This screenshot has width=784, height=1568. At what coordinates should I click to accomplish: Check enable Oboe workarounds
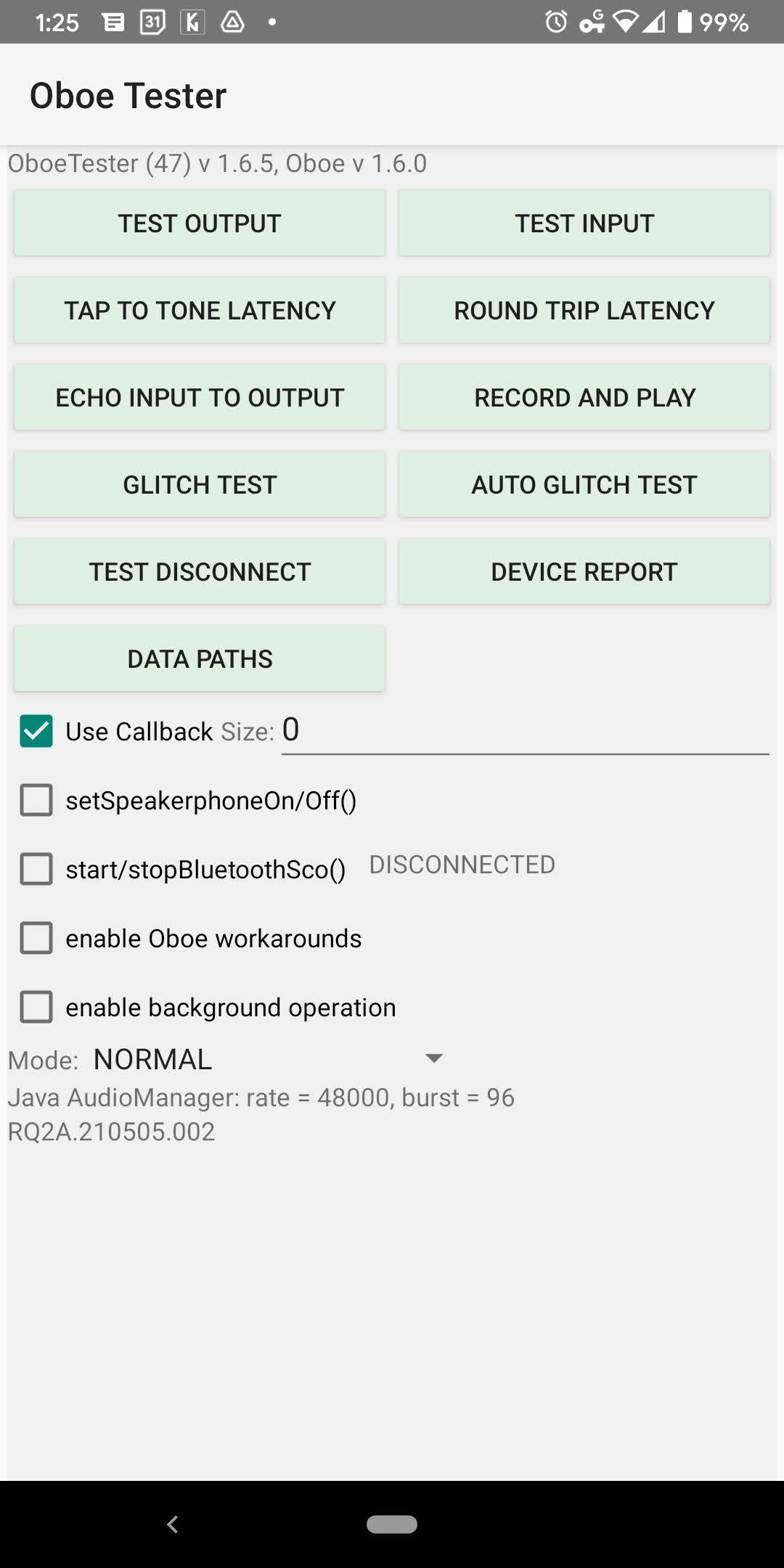tap(36, 938)
